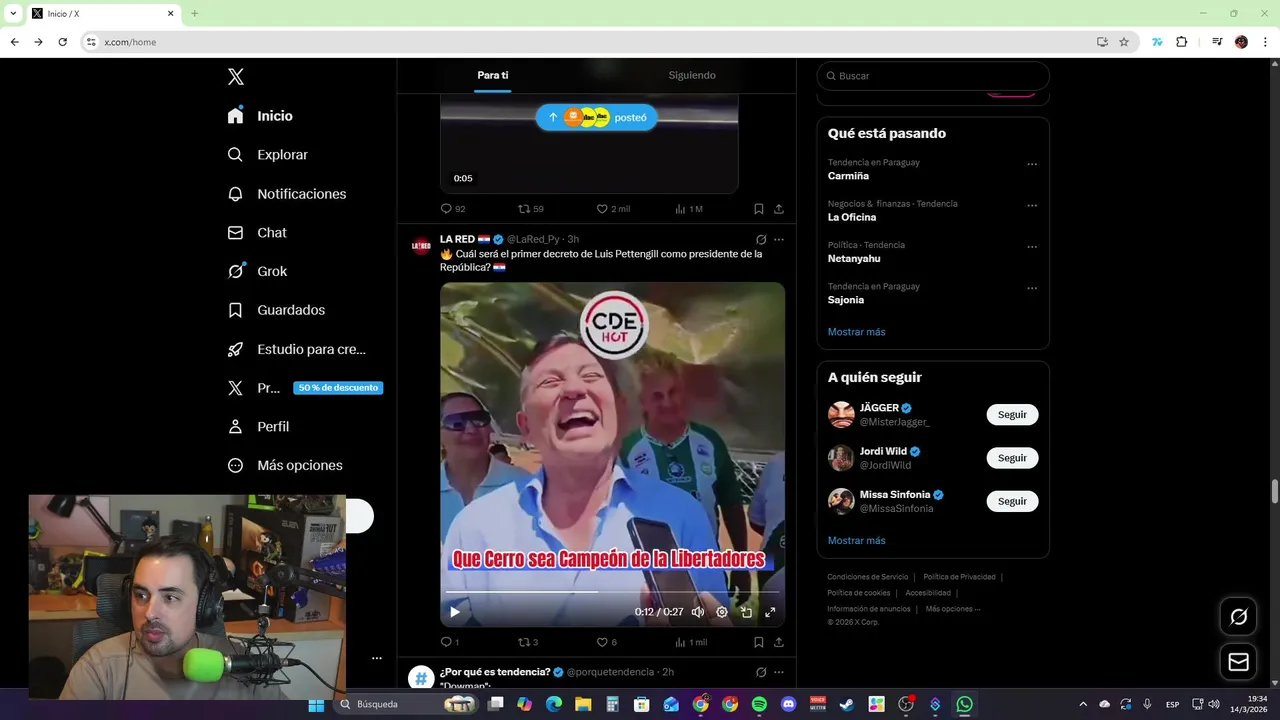Bookmark the LA RED post
1280x720 pixels.
click(758, 642)
